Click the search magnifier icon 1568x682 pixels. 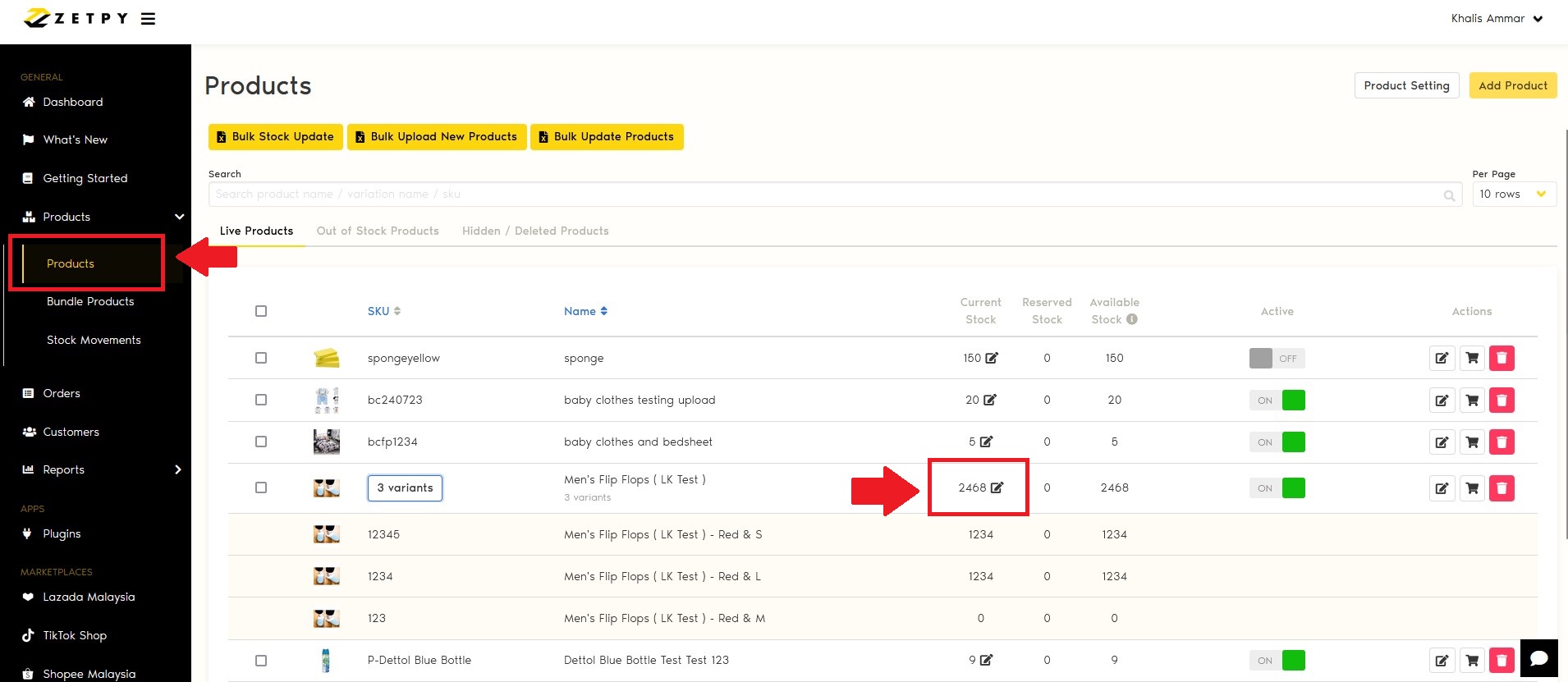pos(1449,195)
